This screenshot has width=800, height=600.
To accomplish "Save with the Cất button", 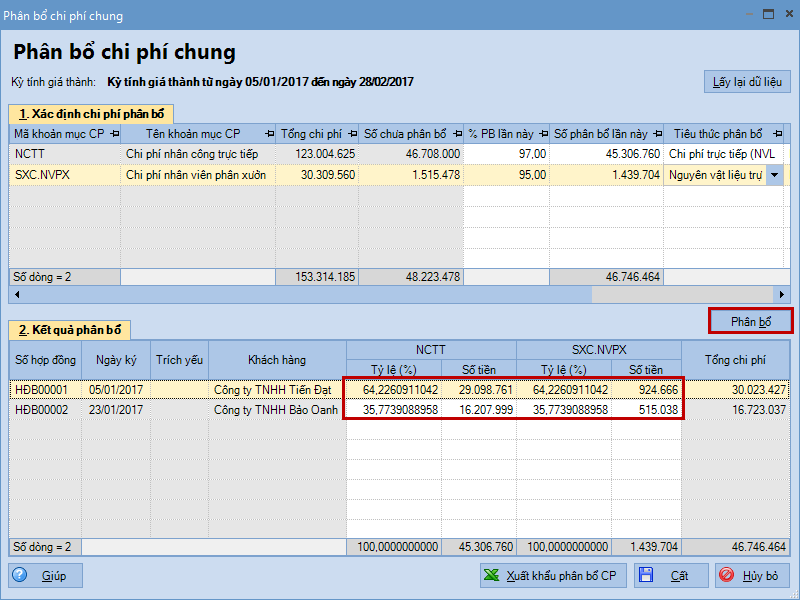I will 670,575.
